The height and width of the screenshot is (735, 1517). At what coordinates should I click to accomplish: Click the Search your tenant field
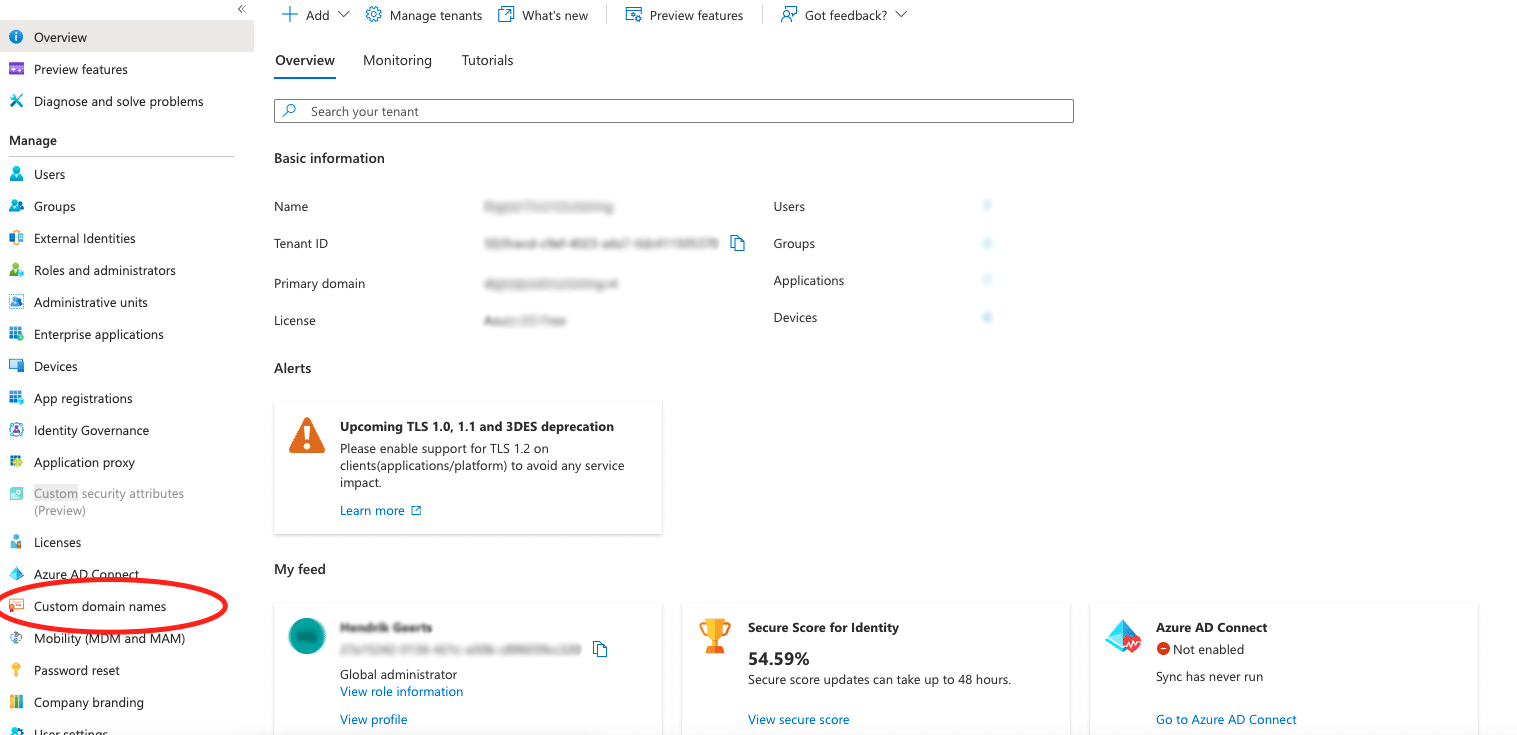(x=673, y=111)
